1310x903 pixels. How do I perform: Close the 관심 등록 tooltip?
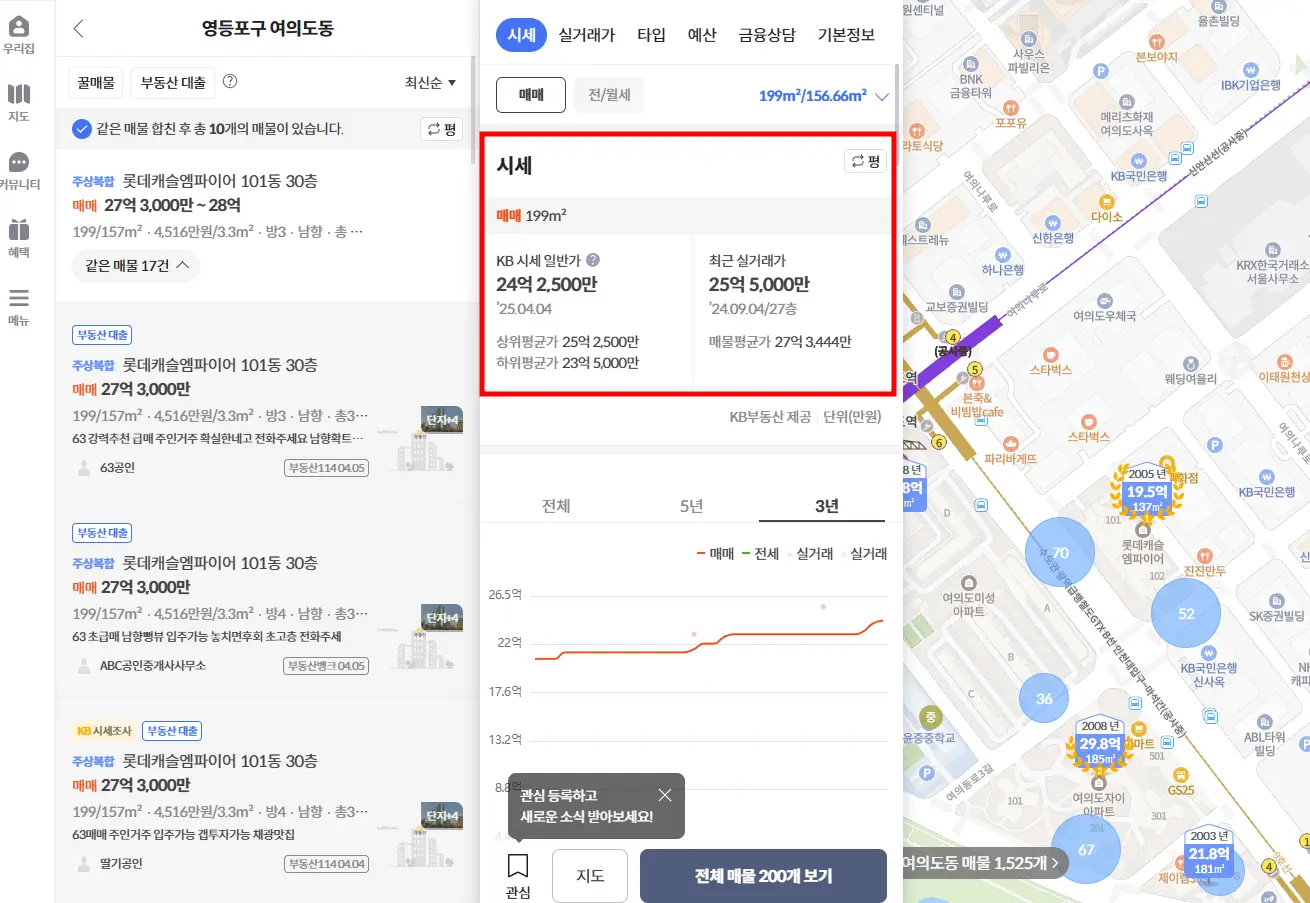pyautogui.click(x=665, y=795)
